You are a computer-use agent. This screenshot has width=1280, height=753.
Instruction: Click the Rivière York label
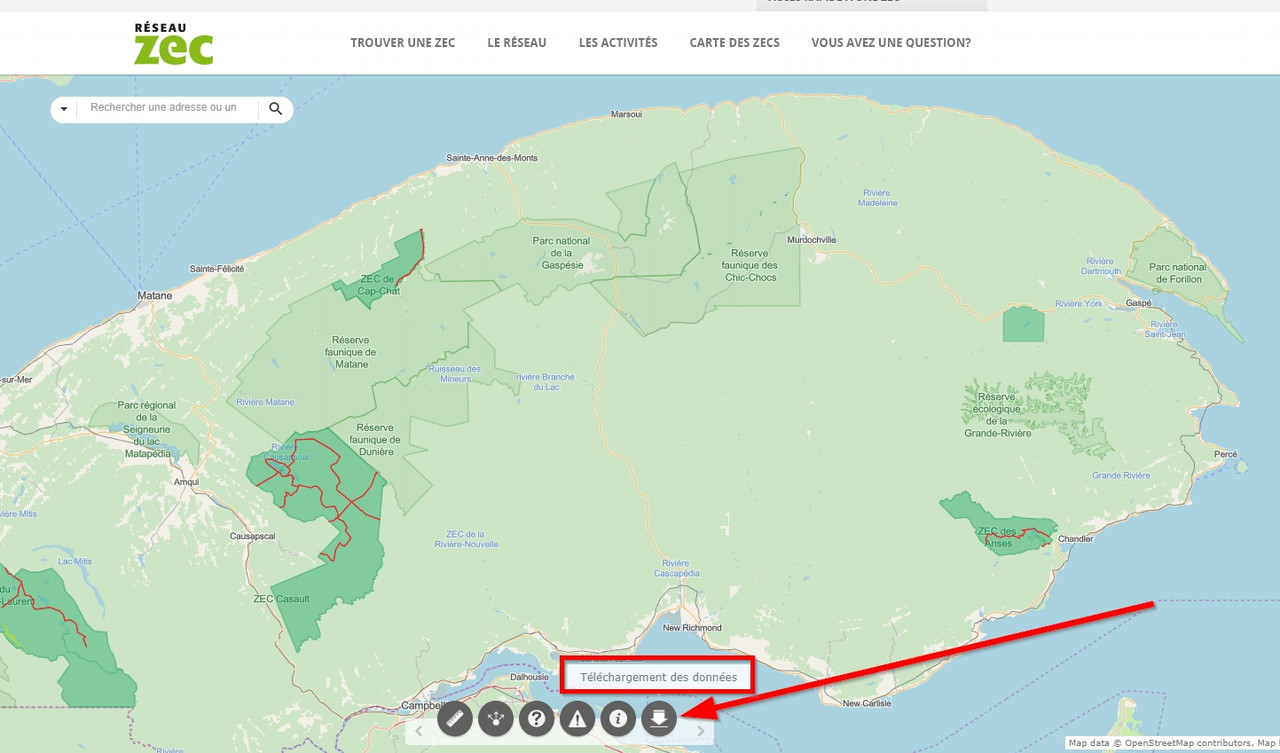1078,303
